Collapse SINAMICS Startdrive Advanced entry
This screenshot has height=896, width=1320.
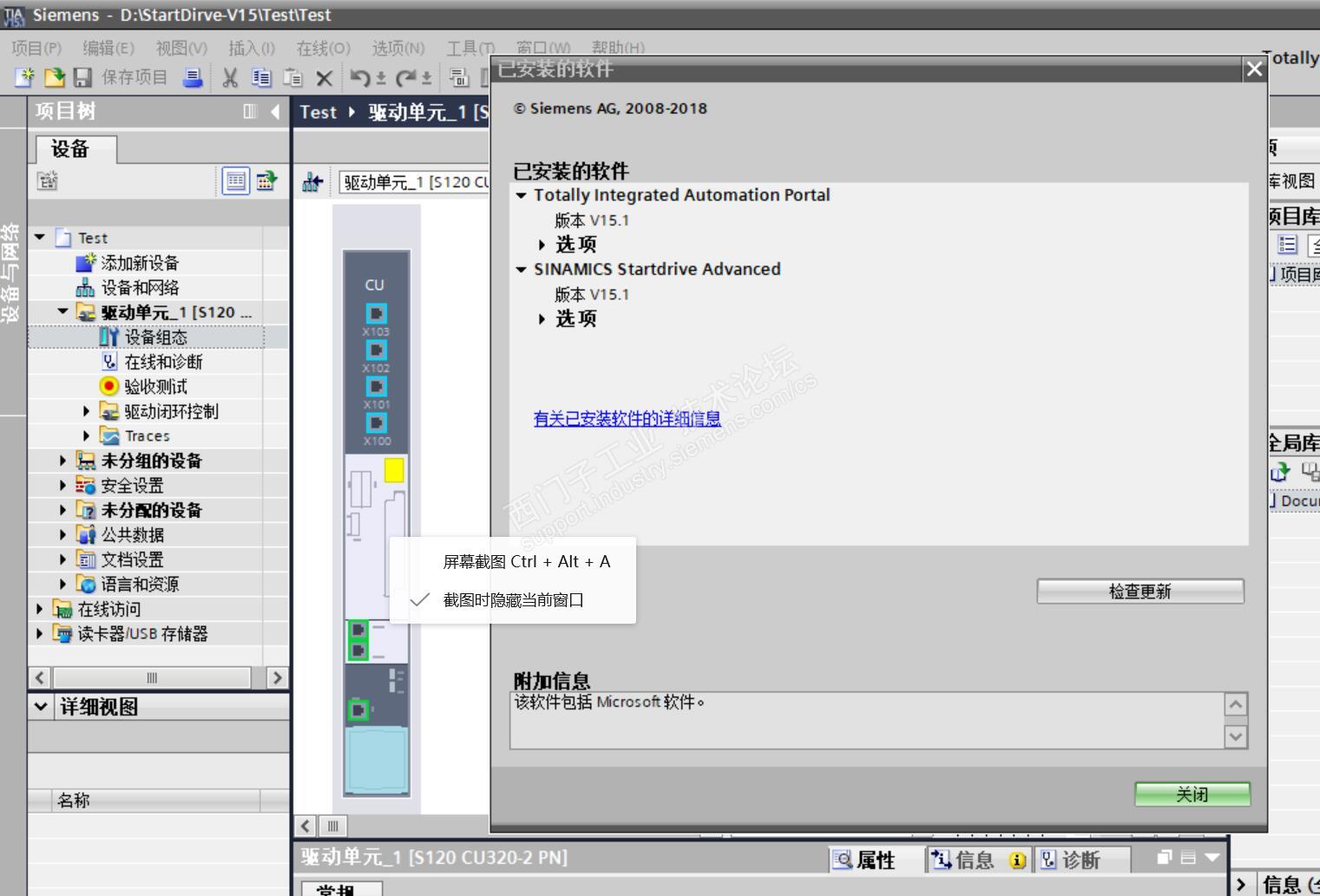tap(521, 270)
